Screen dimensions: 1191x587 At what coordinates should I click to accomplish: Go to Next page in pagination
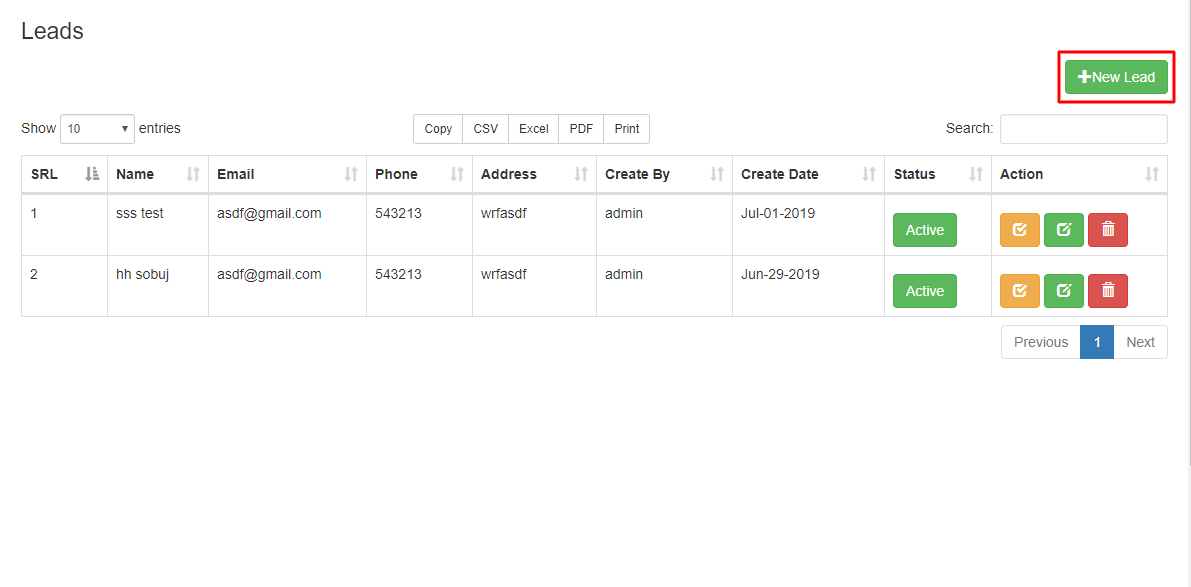click(x=1140, y=342)
